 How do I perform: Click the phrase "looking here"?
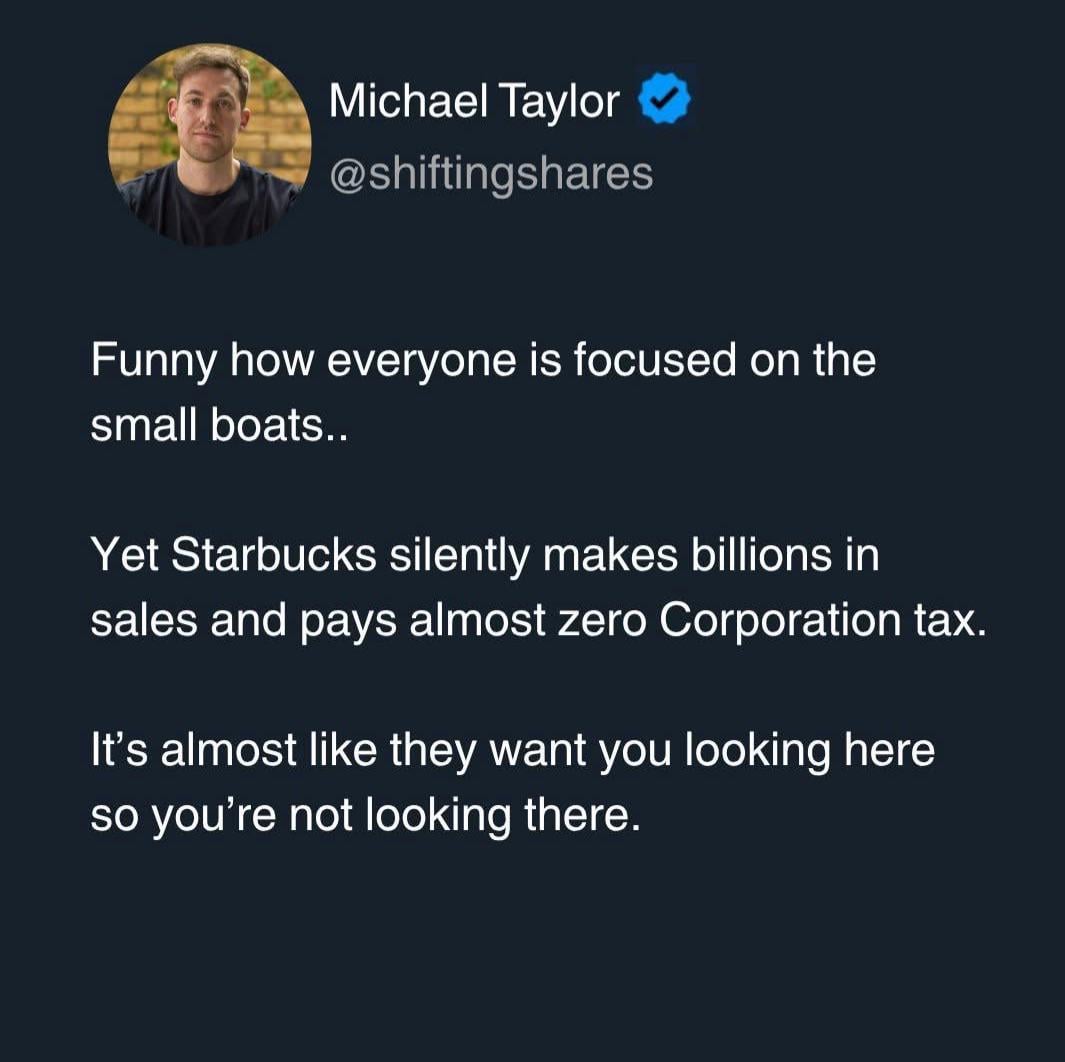coord(807,751)
